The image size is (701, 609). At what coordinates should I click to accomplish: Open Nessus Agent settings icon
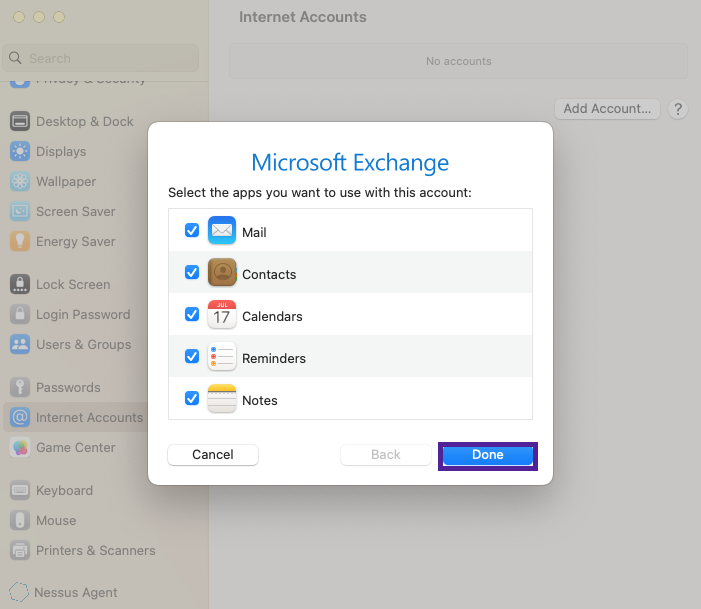(x=19, y=592)
